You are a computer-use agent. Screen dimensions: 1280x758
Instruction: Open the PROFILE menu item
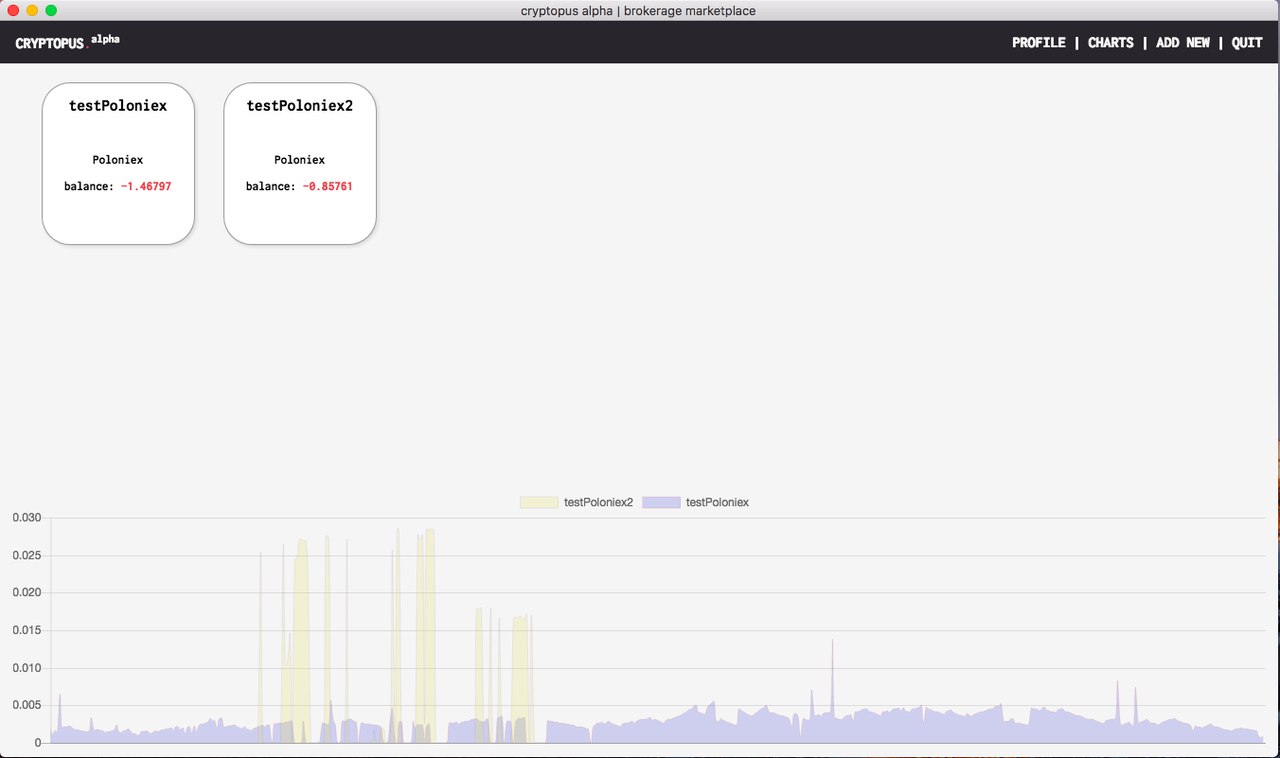pos(1038,43)
